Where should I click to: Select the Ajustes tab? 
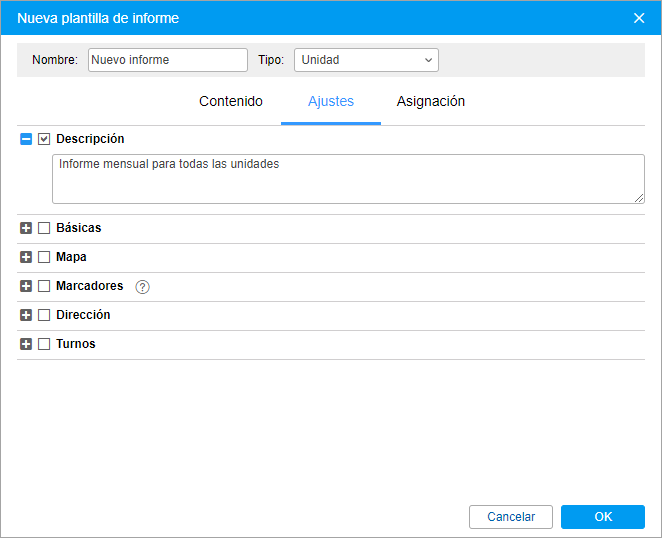pyautogui.click(x=331, y=101)
